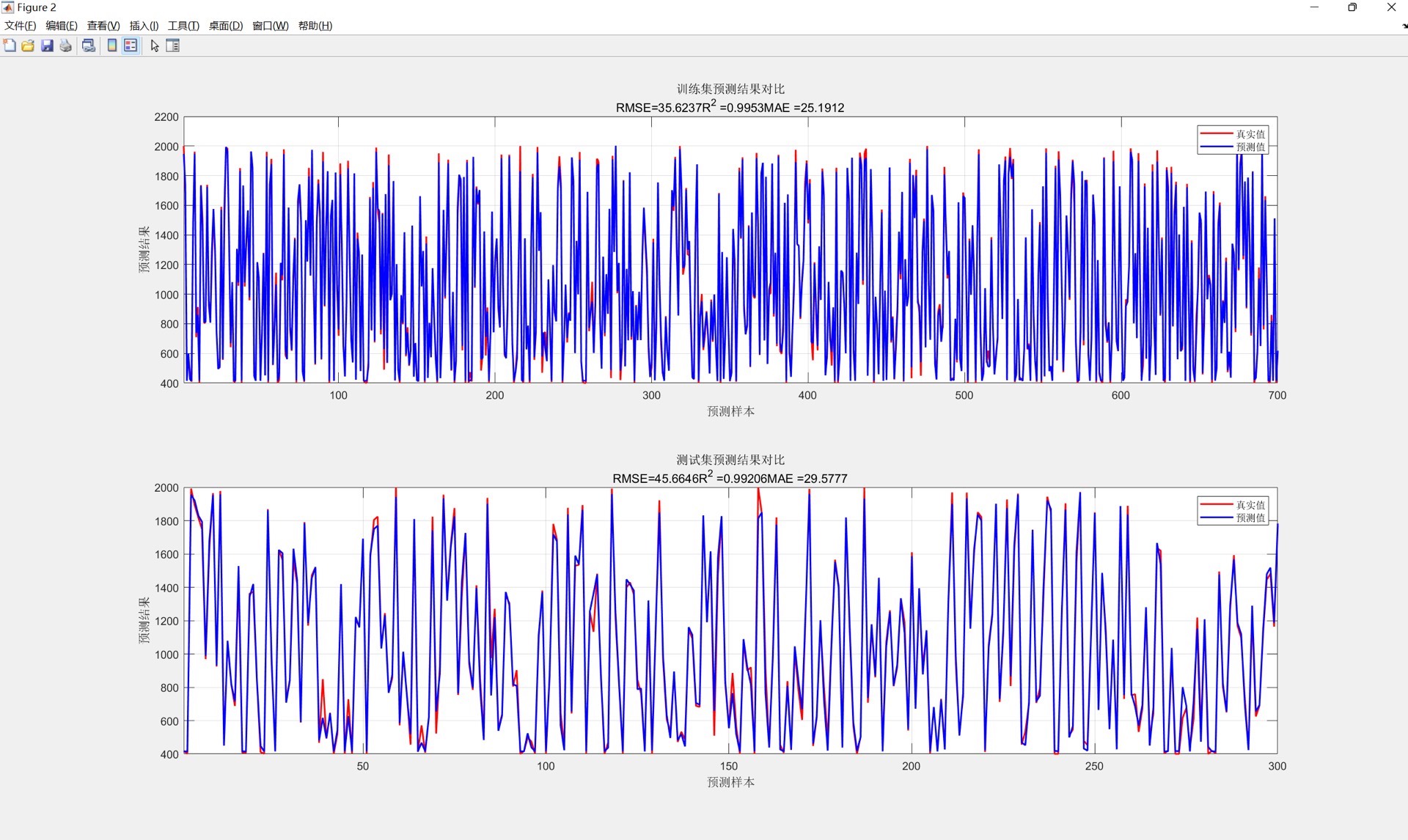Click the 真实值 entry in the top plot legend

coord(1250,134)
